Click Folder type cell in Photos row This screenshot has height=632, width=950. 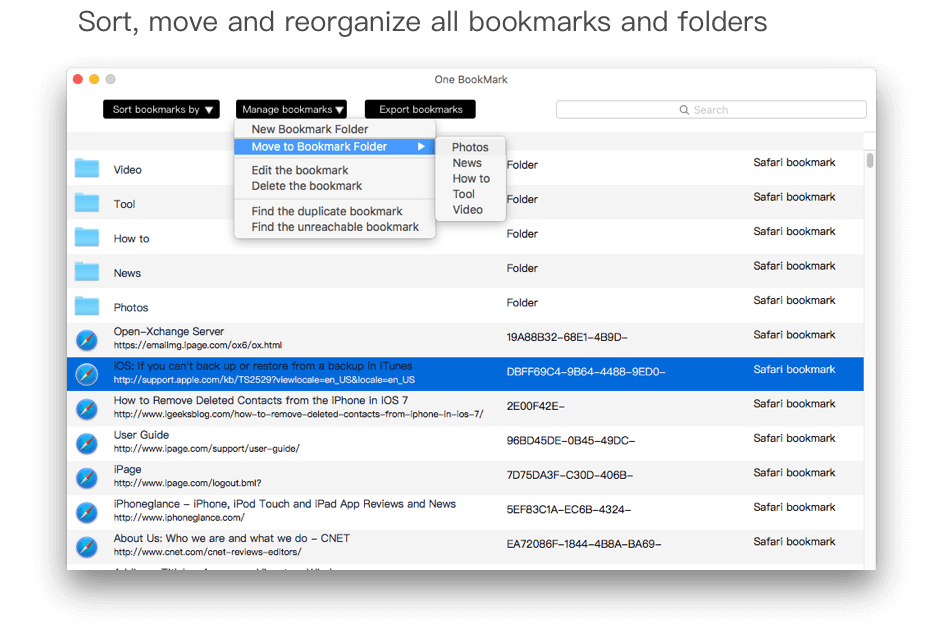522,303
